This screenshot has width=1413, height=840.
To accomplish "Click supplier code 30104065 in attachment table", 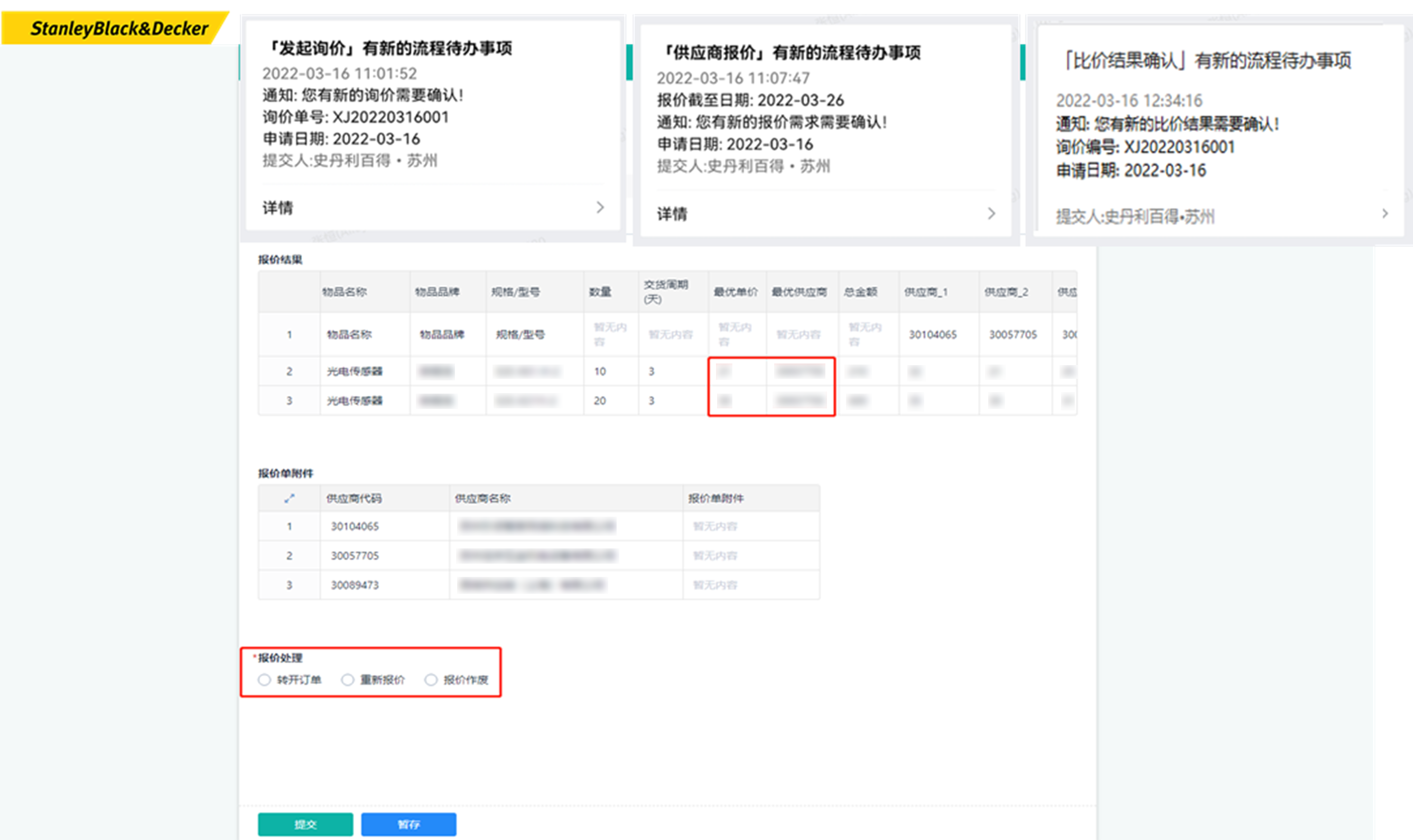I will [355, 526].
